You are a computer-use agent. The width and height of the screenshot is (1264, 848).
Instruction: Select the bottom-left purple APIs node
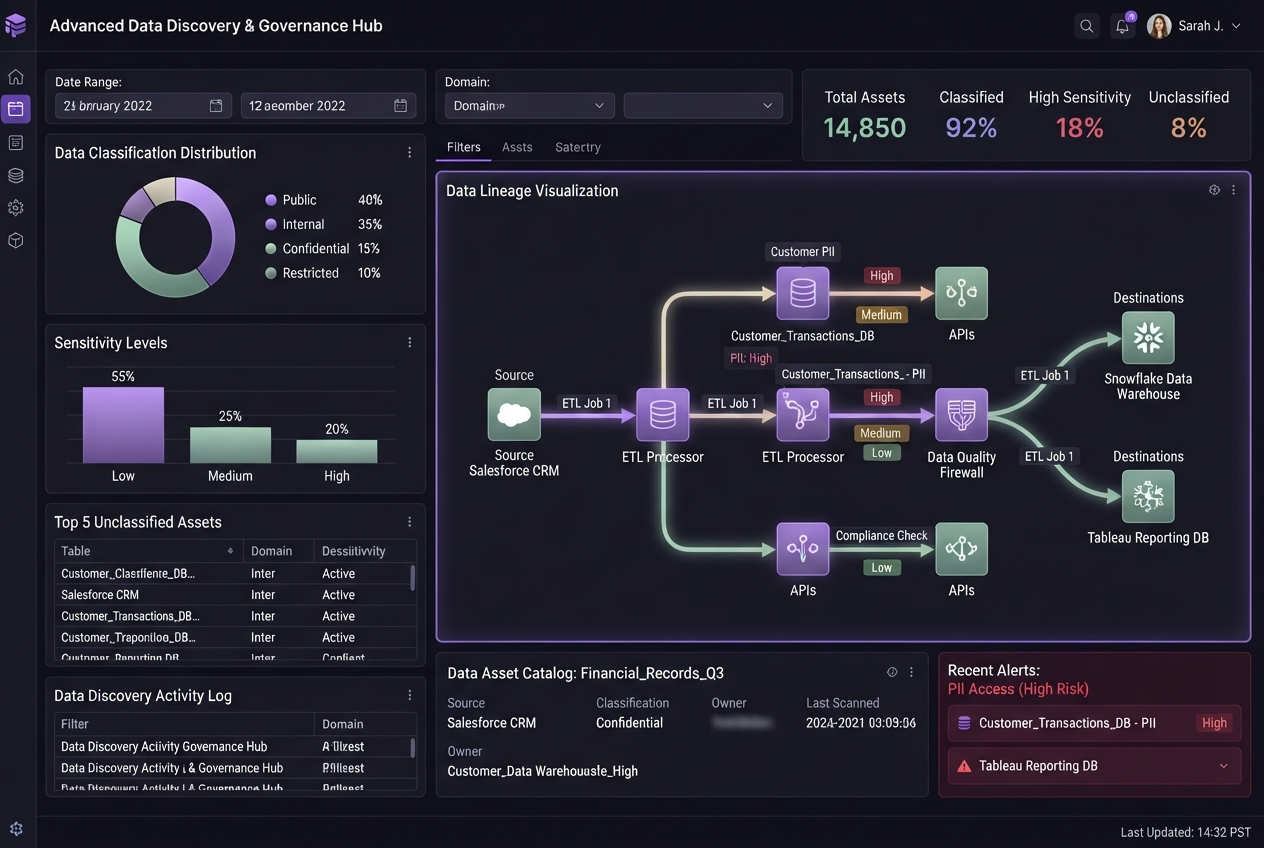pos(803,549)
